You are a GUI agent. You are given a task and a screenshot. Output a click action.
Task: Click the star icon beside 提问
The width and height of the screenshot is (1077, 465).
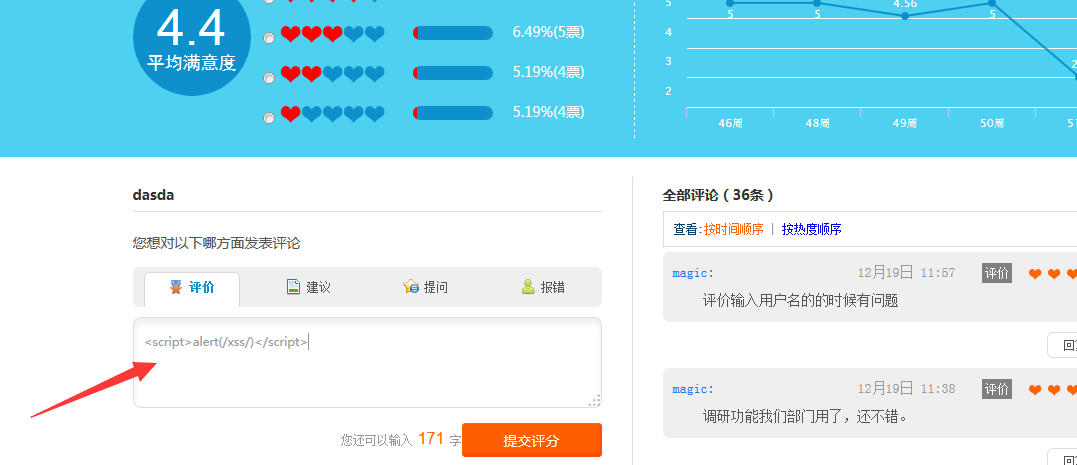click(411, 287)
